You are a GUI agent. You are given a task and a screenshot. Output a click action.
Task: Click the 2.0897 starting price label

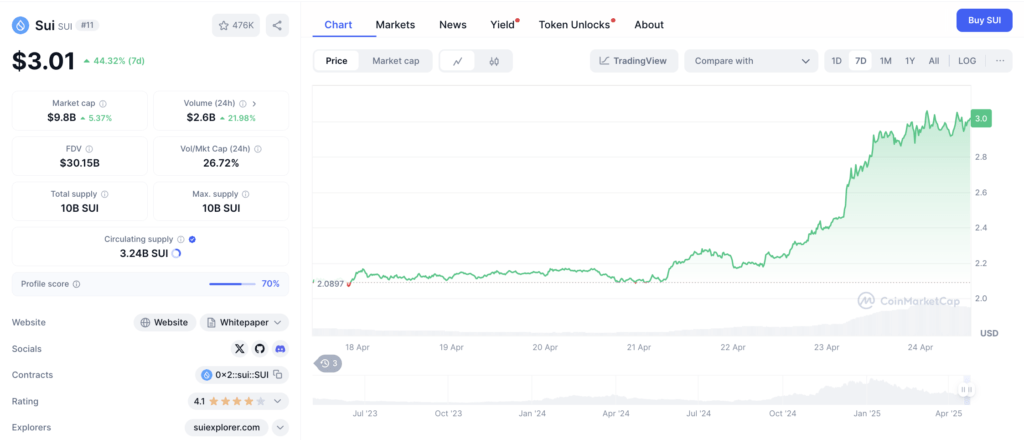point(330,284)
